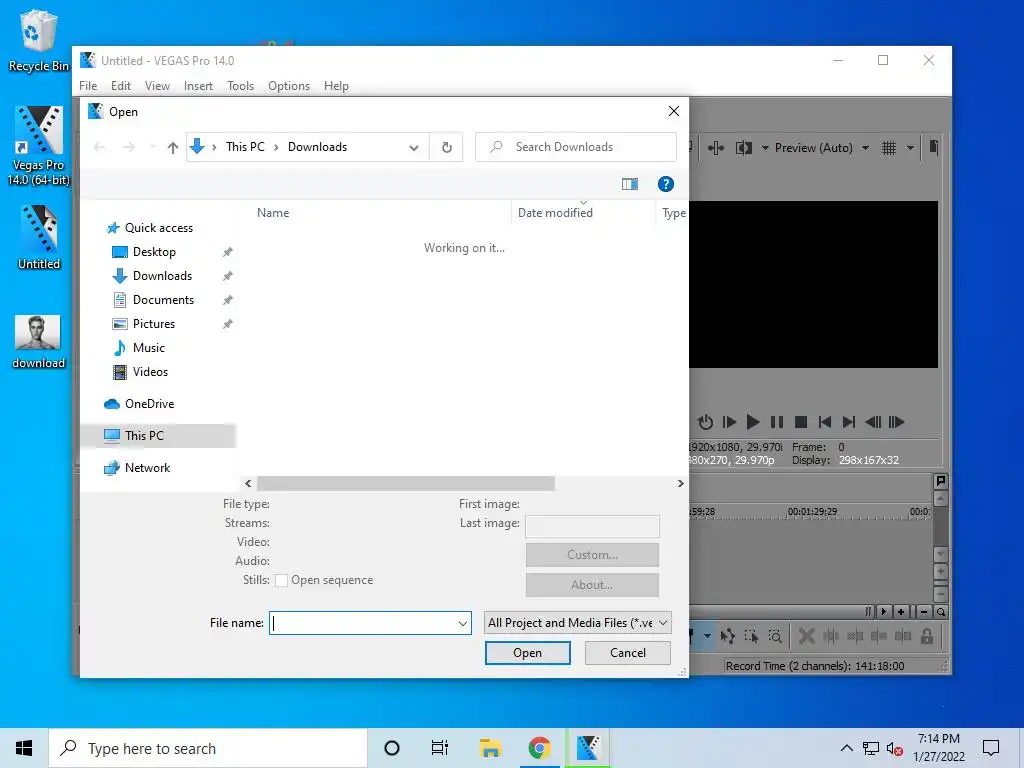Click the blue Help question mark icon
Image resolution: width=1024 pixels, height=768 pixels.
click(x=665, y=184)
